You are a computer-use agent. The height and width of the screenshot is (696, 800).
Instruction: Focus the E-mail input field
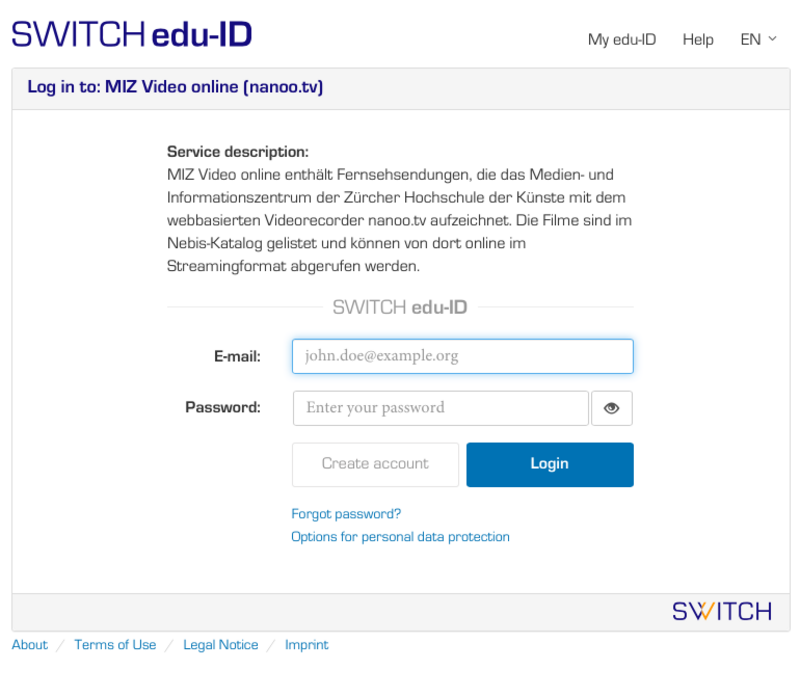click(x=463, y=356)
